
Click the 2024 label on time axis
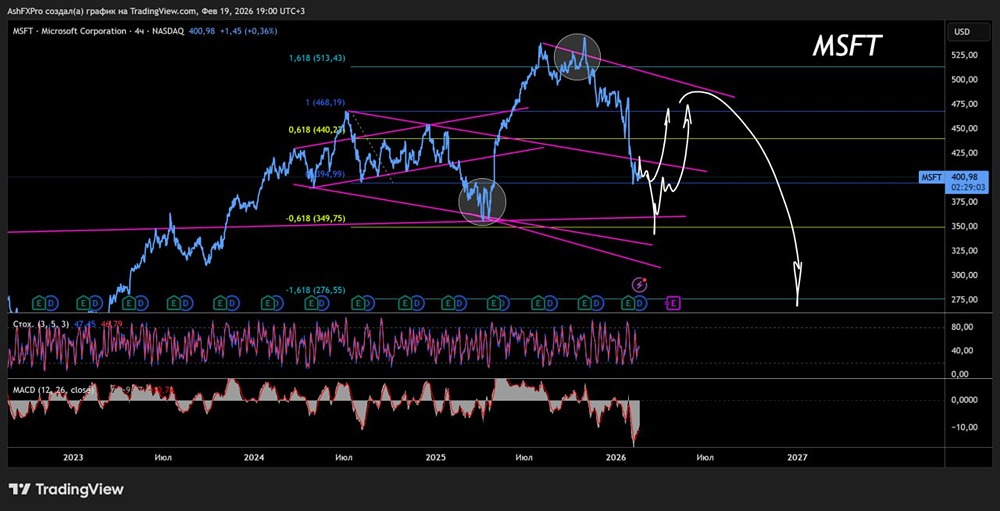coord(254,457)
